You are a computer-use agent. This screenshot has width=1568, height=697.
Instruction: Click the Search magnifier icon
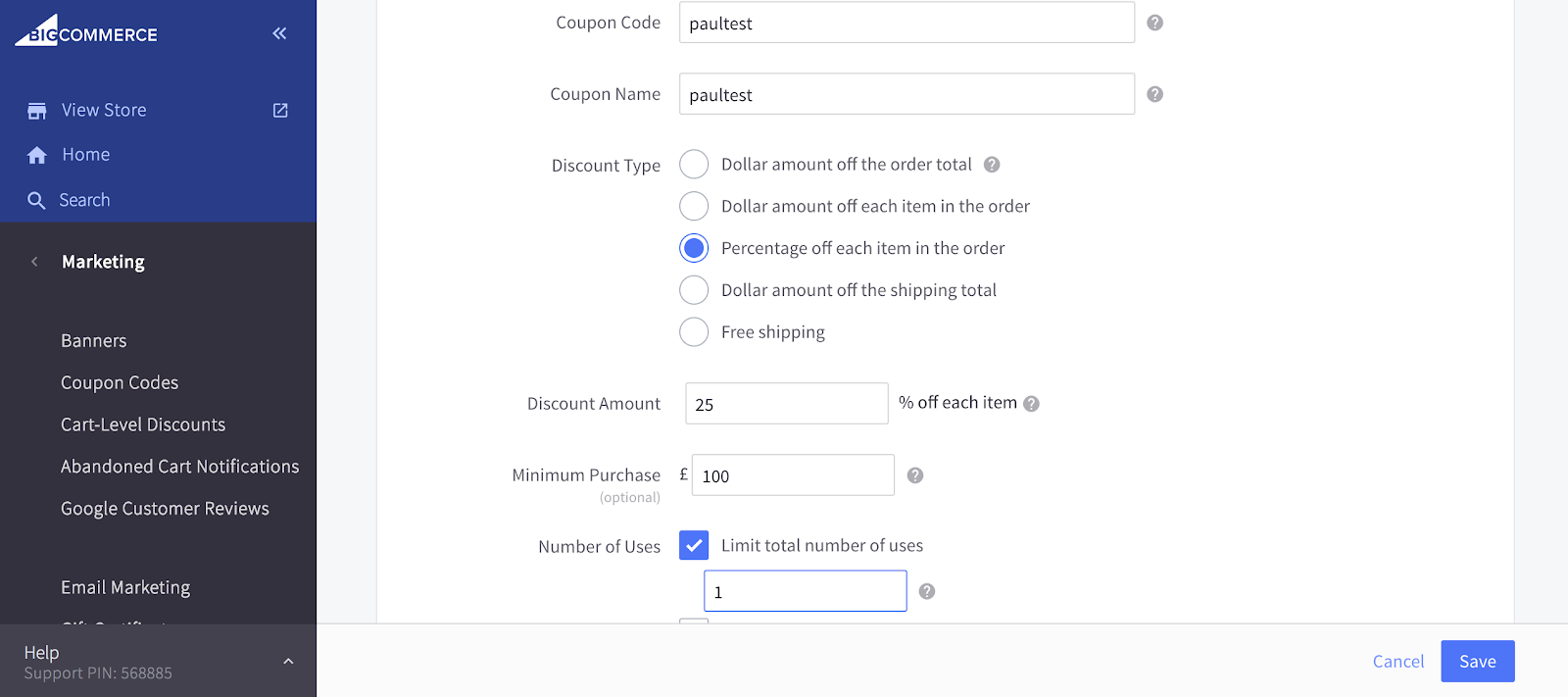[36, 201]
